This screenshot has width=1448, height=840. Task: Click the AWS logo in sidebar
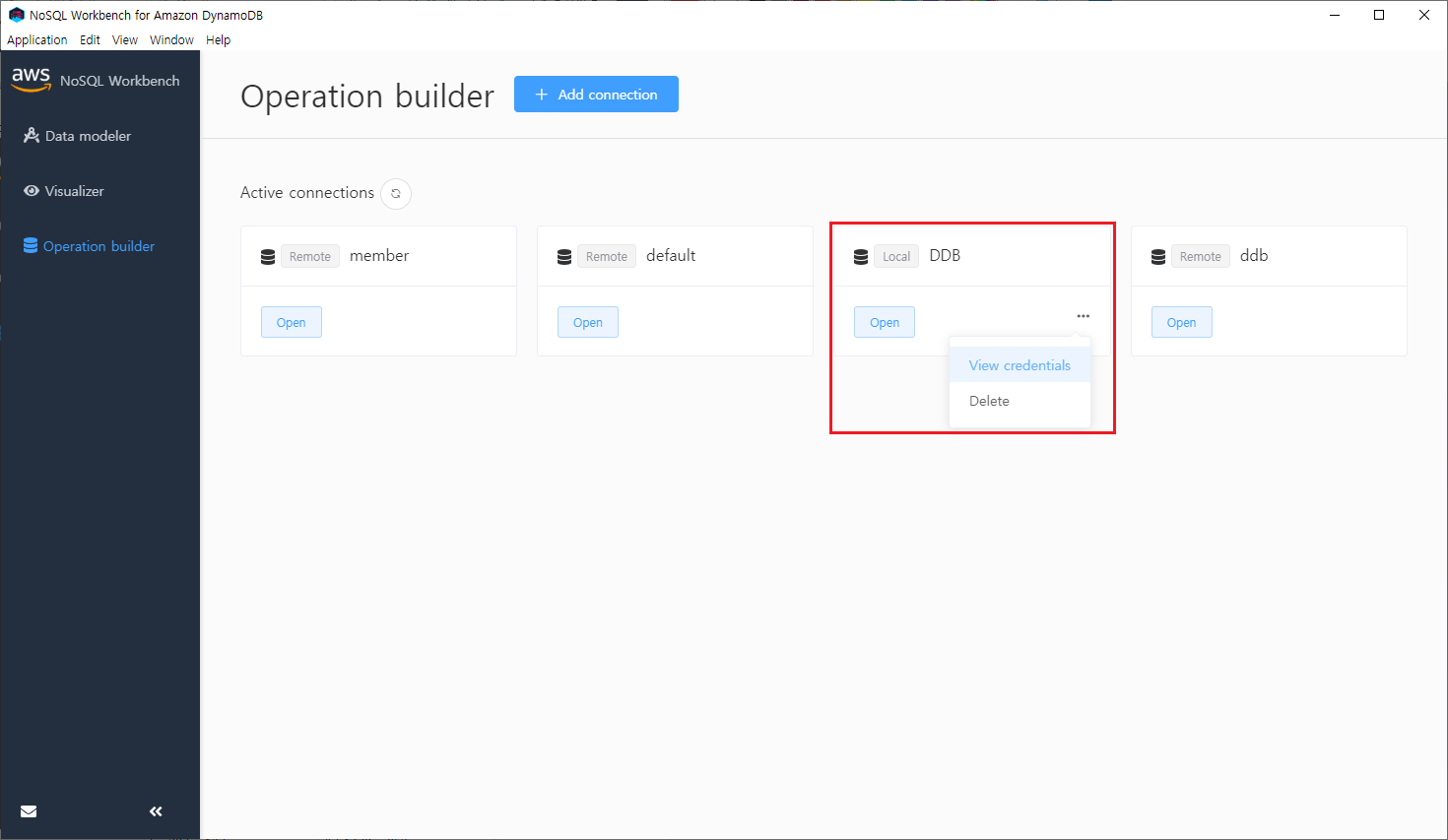[x=31, y=80]
